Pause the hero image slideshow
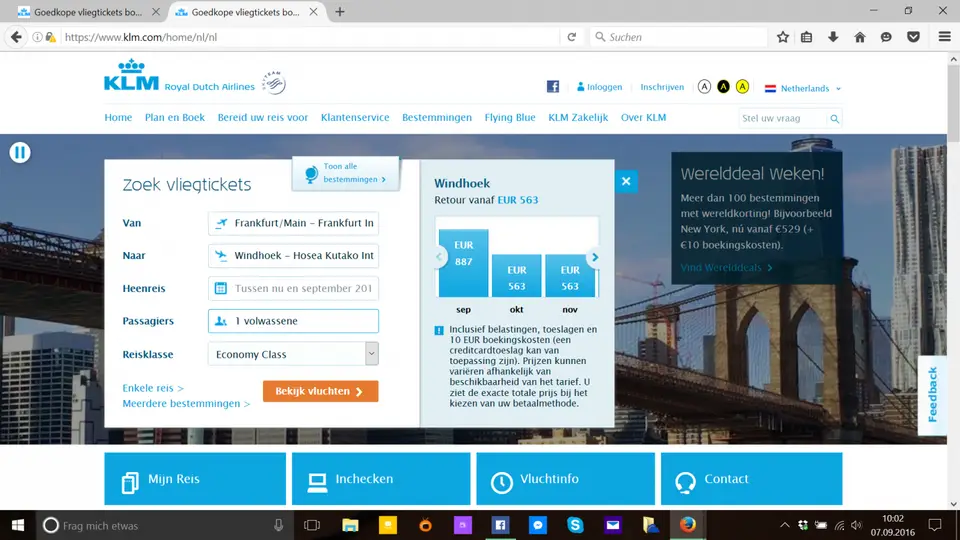Screen dimensions: 960x540 pyautogui.click(x=20, y=152)
